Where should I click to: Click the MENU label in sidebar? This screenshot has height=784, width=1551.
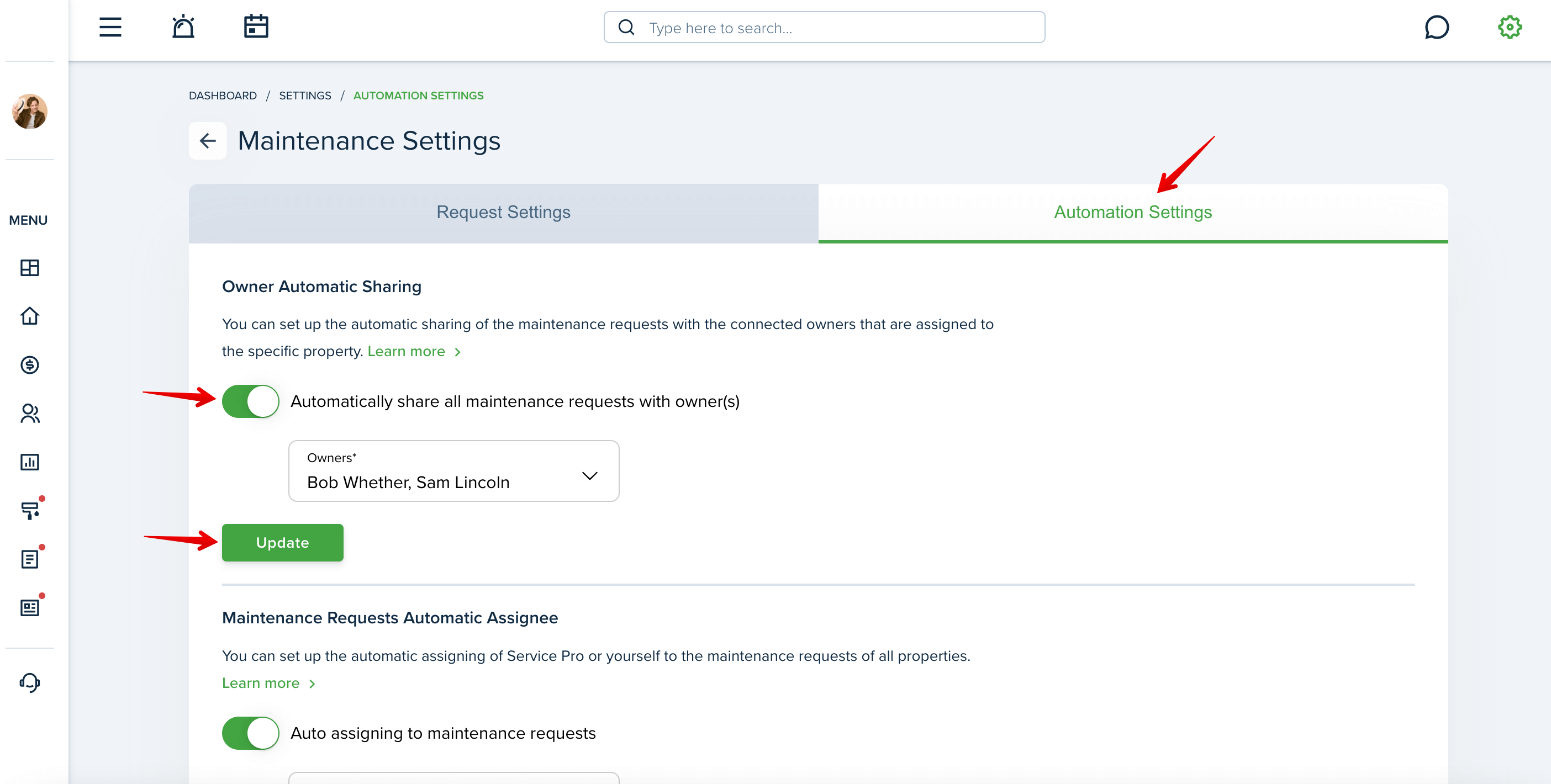(28, 220)
